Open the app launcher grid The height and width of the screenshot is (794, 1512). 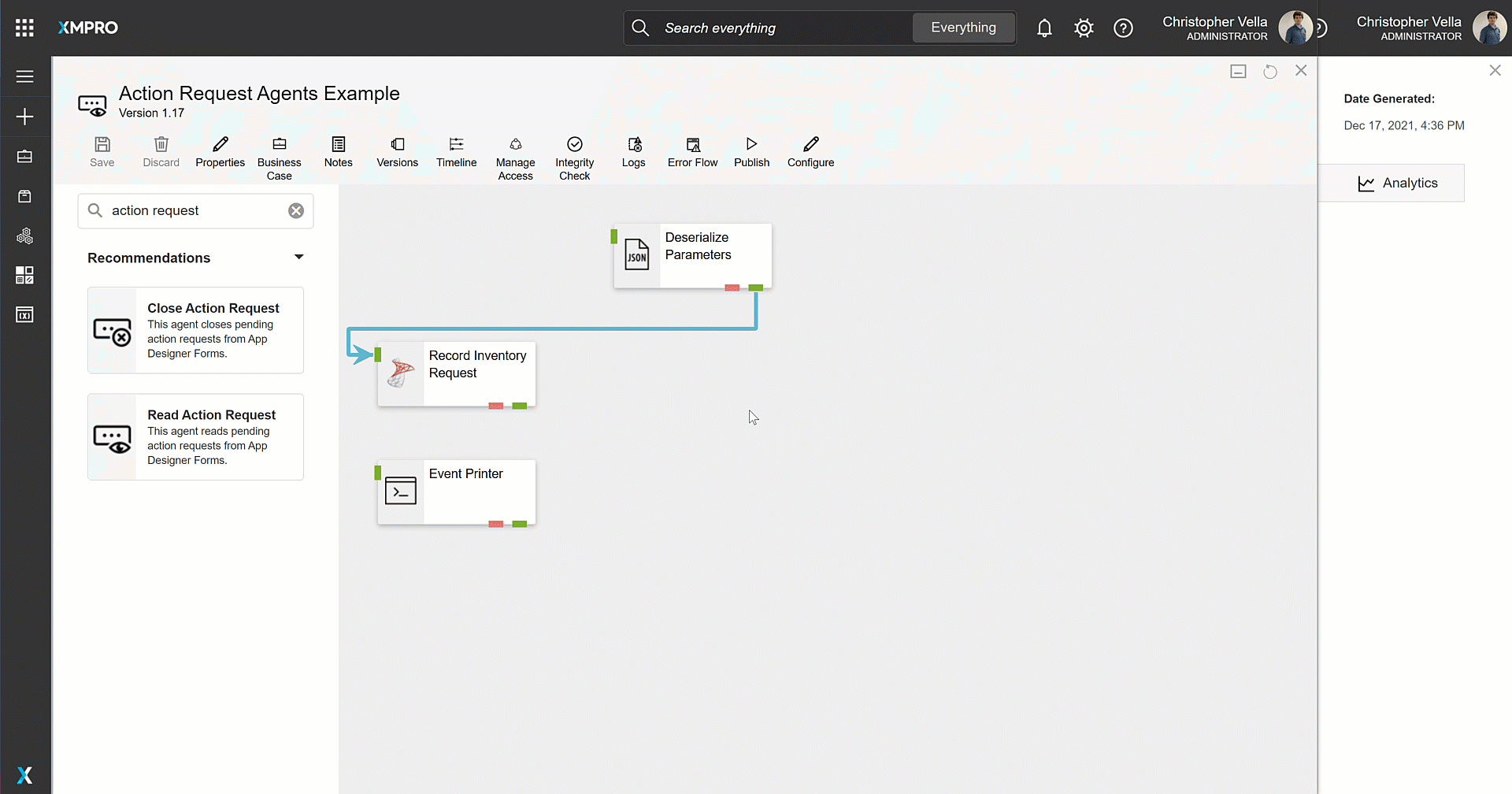(24, 28)
